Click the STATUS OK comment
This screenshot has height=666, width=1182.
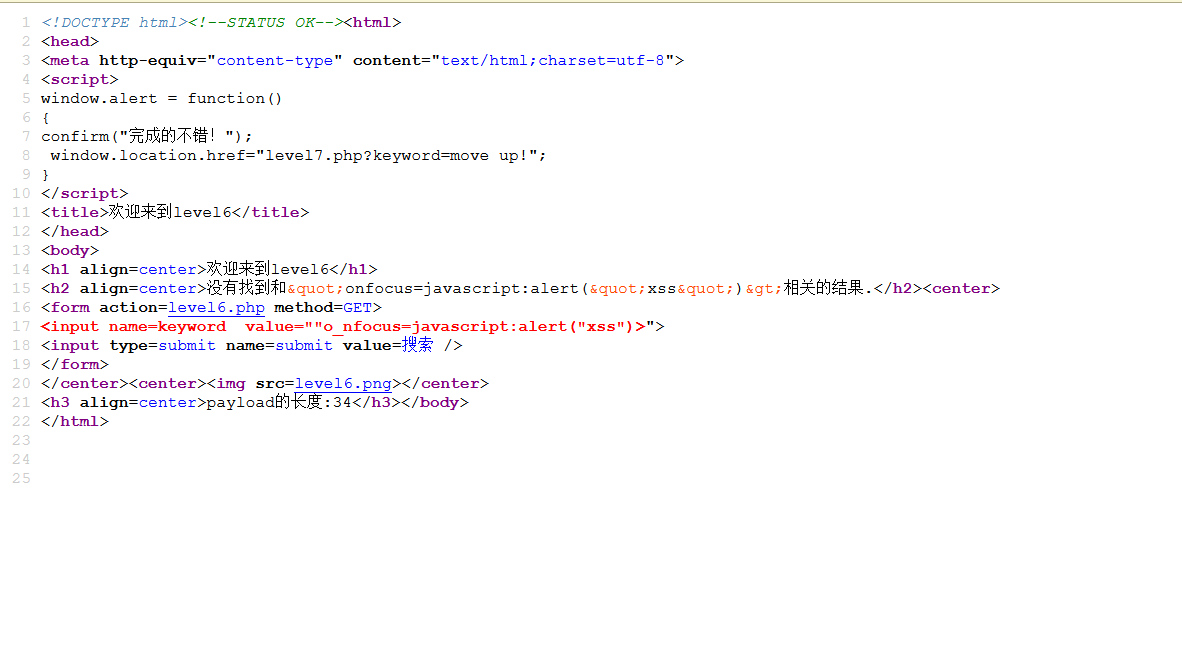265,23
